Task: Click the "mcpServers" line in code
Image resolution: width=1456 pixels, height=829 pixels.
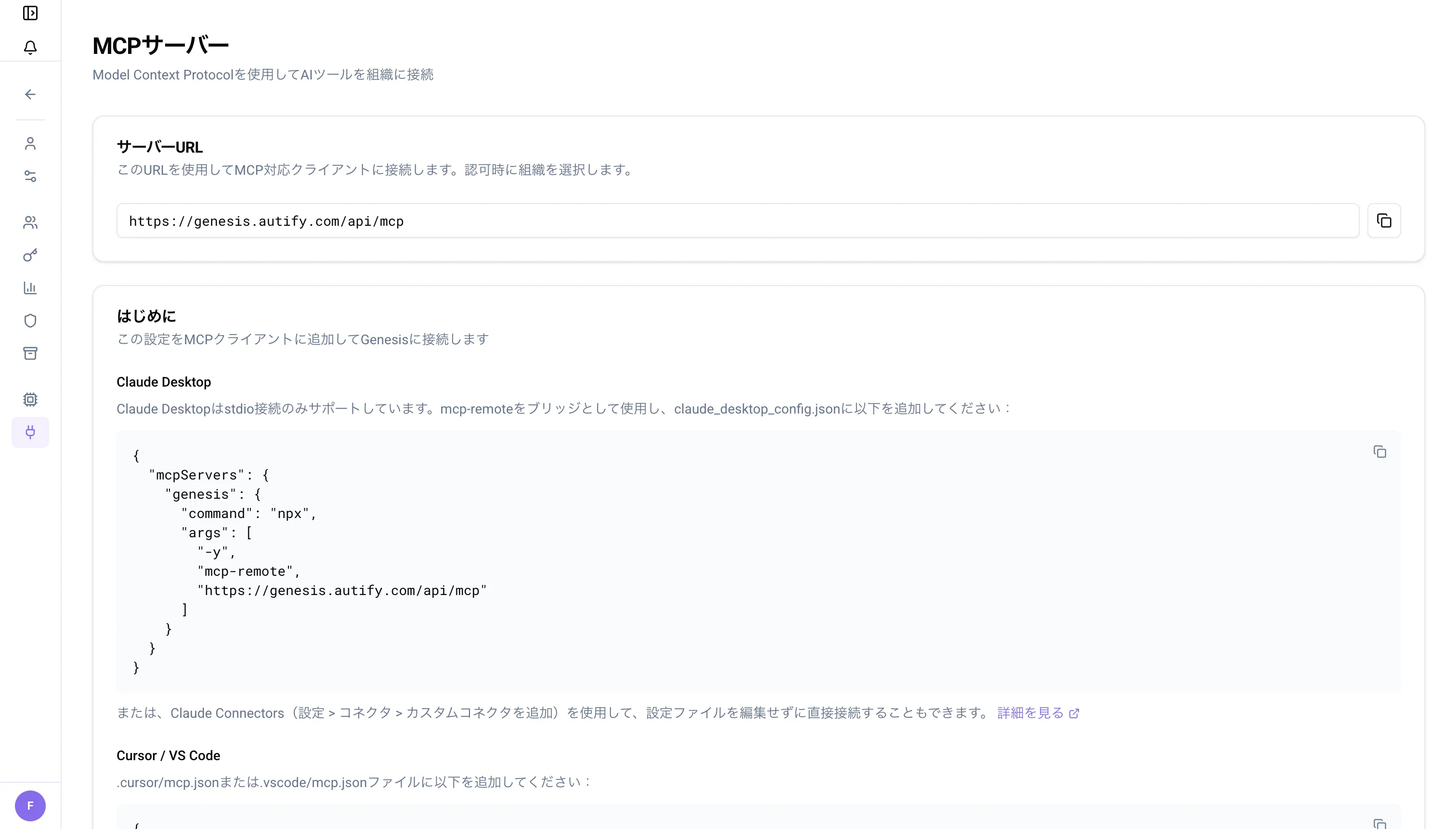Action: (209, 475)
